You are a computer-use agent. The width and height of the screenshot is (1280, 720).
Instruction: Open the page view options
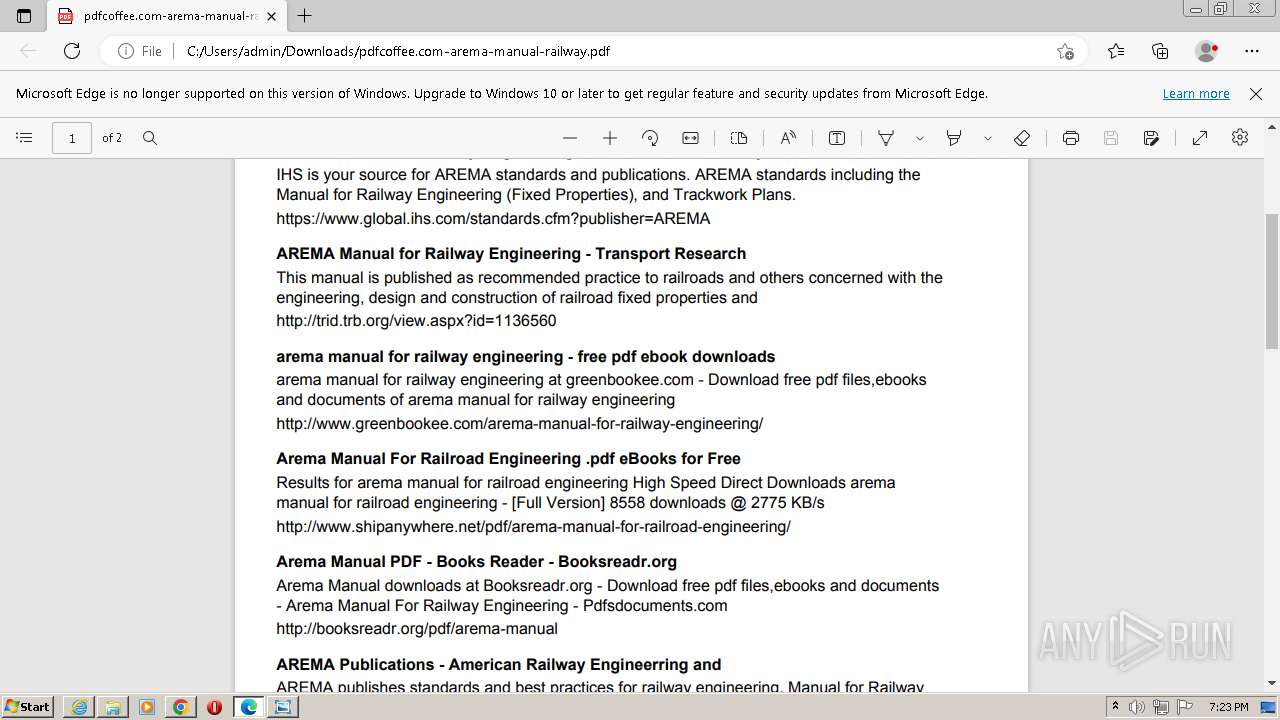[739, 138]
